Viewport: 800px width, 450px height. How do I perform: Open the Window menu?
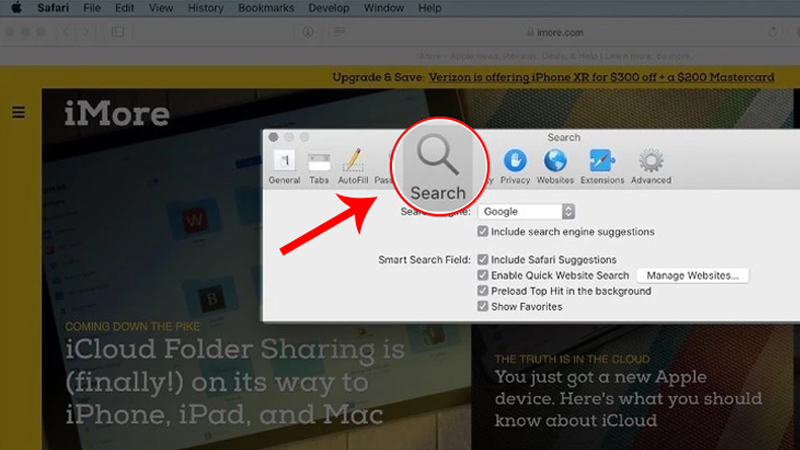point(384,8)
